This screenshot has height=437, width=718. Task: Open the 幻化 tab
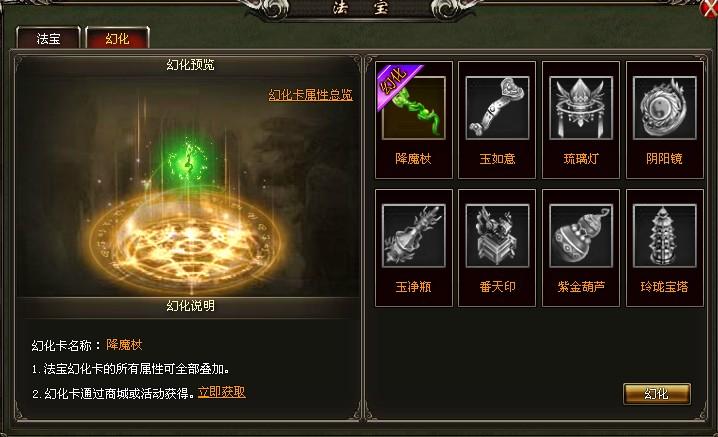[x=117, y=38]
